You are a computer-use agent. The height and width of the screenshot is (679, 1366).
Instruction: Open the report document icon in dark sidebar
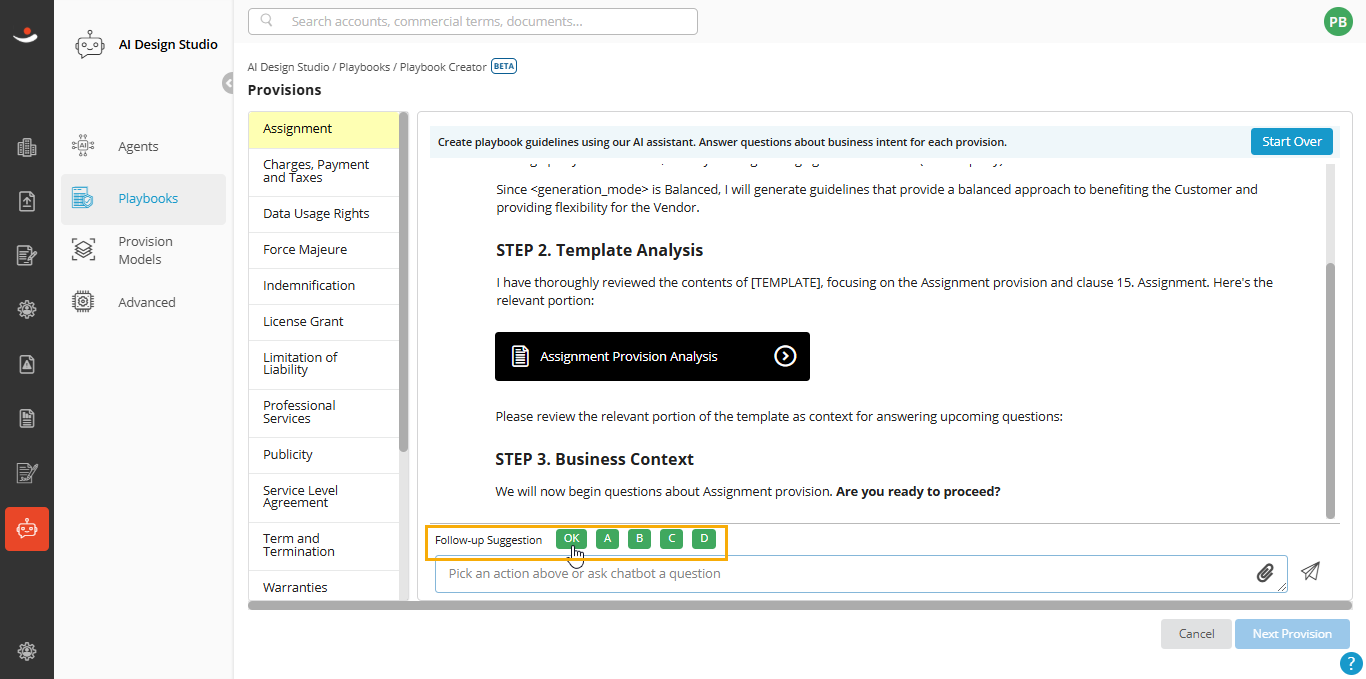27,418
